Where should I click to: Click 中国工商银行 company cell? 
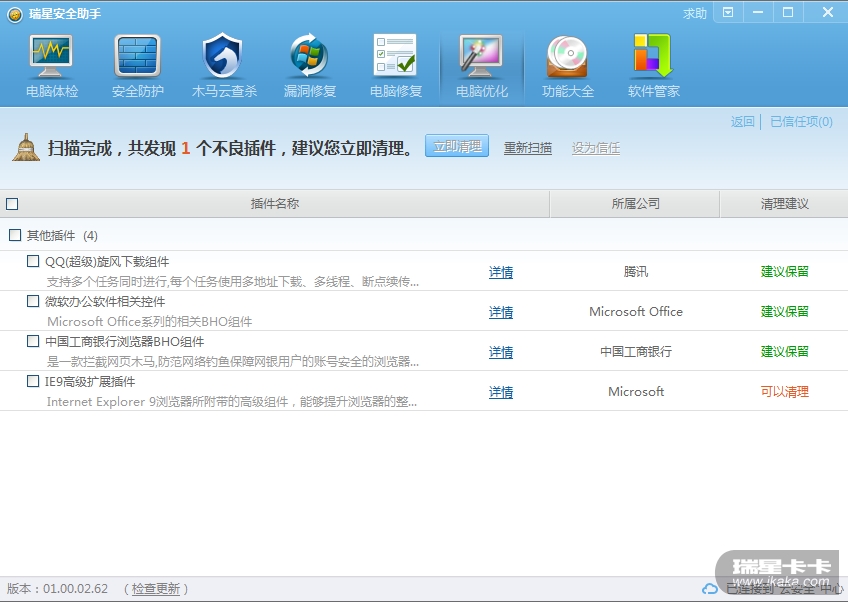636,352
